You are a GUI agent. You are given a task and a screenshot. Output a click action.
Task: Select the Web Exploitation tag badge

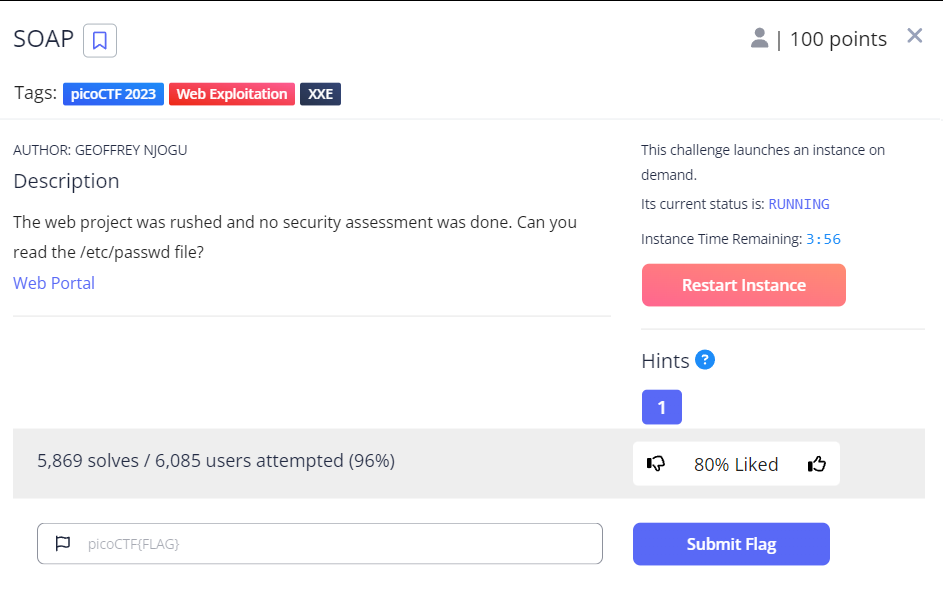231,93
